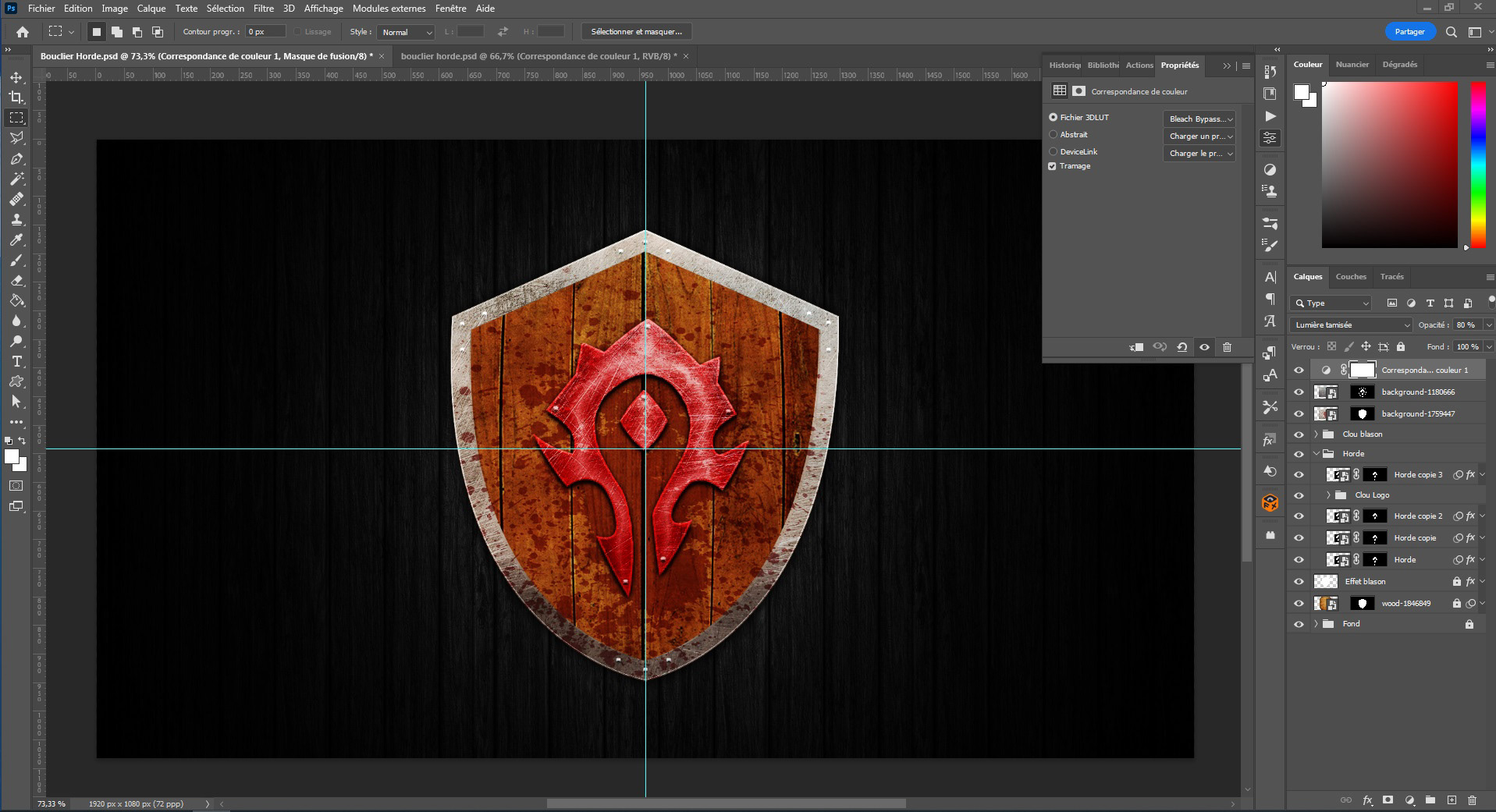The image size is (1496, 812).
Task: Open the orange FX plugin panel icon
Action: tap(1270, 503)
